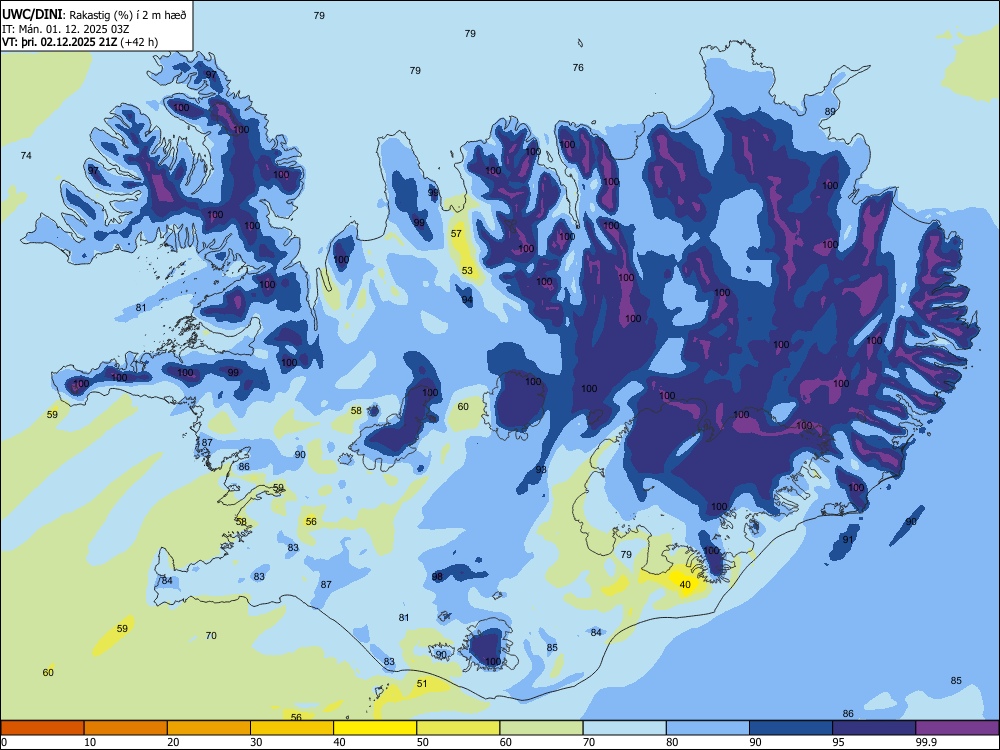Click the pale blue 70–80 legend swatch
1000x750 pixels.
624,728
